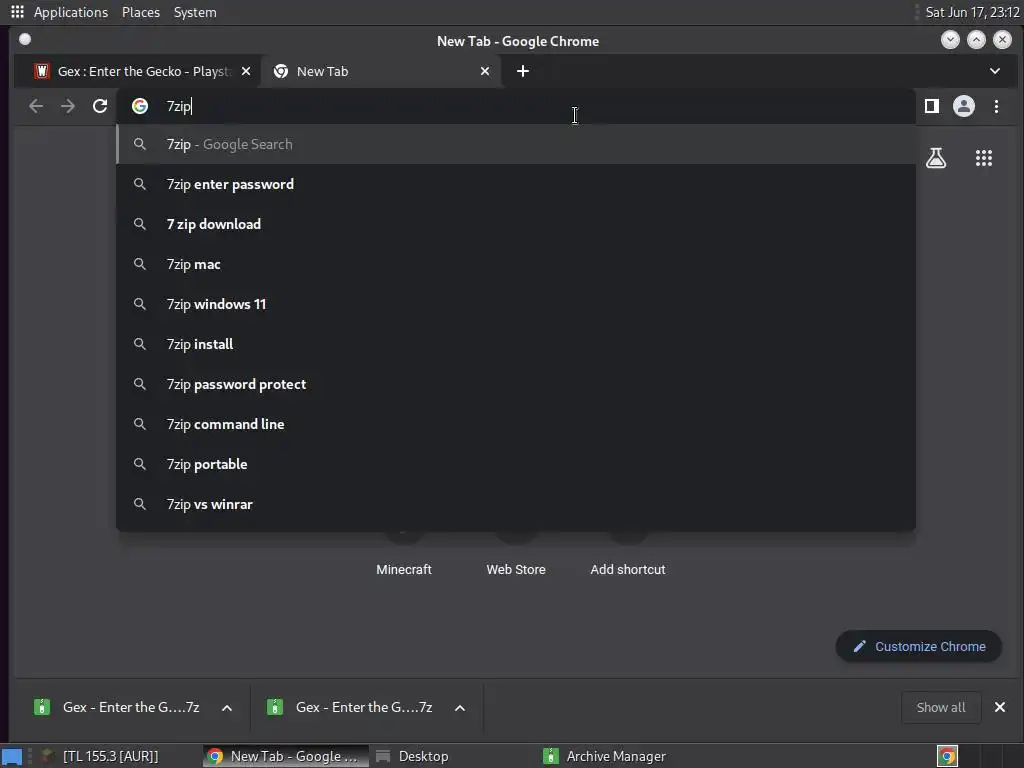This screenshot has width=1024, height=768.
Task: Reload the current page
Action: [x=100, y=106]
